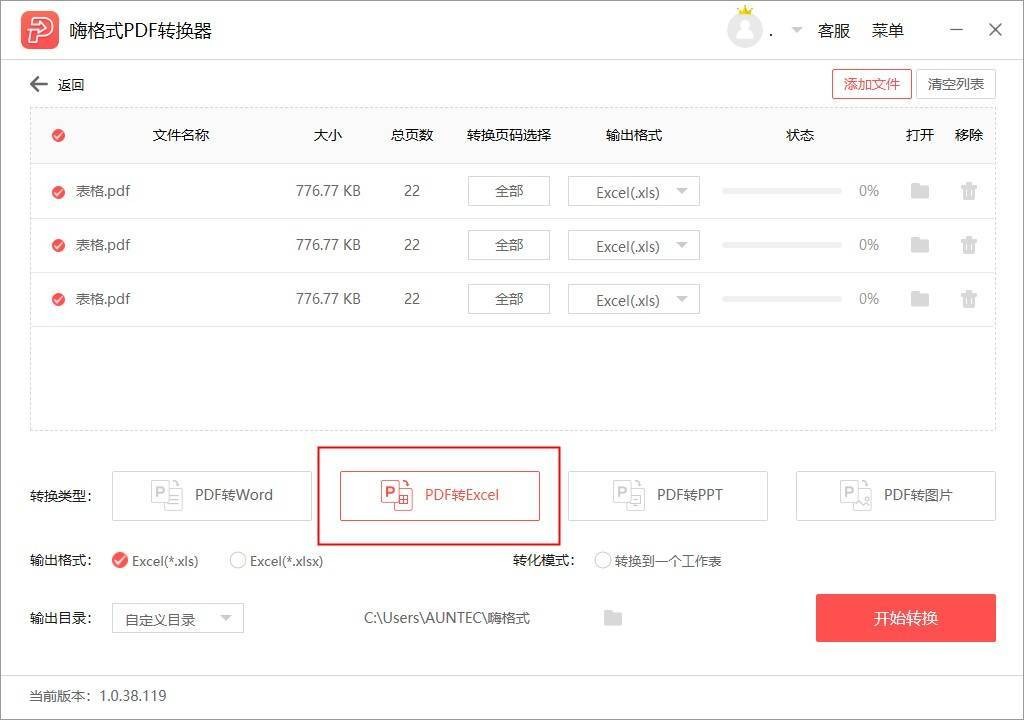Click the progress bar of the third file row

[782, 299]
